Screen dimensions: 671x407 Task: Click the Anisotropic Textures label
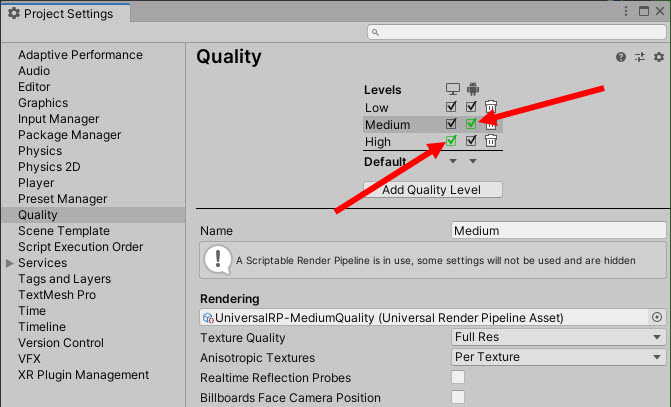(257, 357)
